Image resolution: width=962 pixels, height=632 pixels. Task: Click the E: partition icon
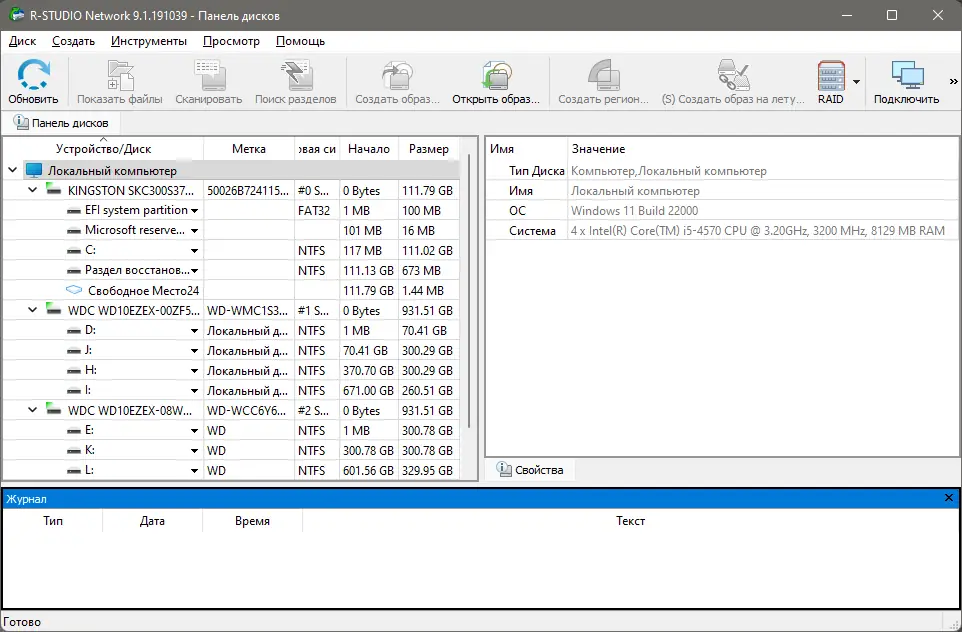pos(74,431)
